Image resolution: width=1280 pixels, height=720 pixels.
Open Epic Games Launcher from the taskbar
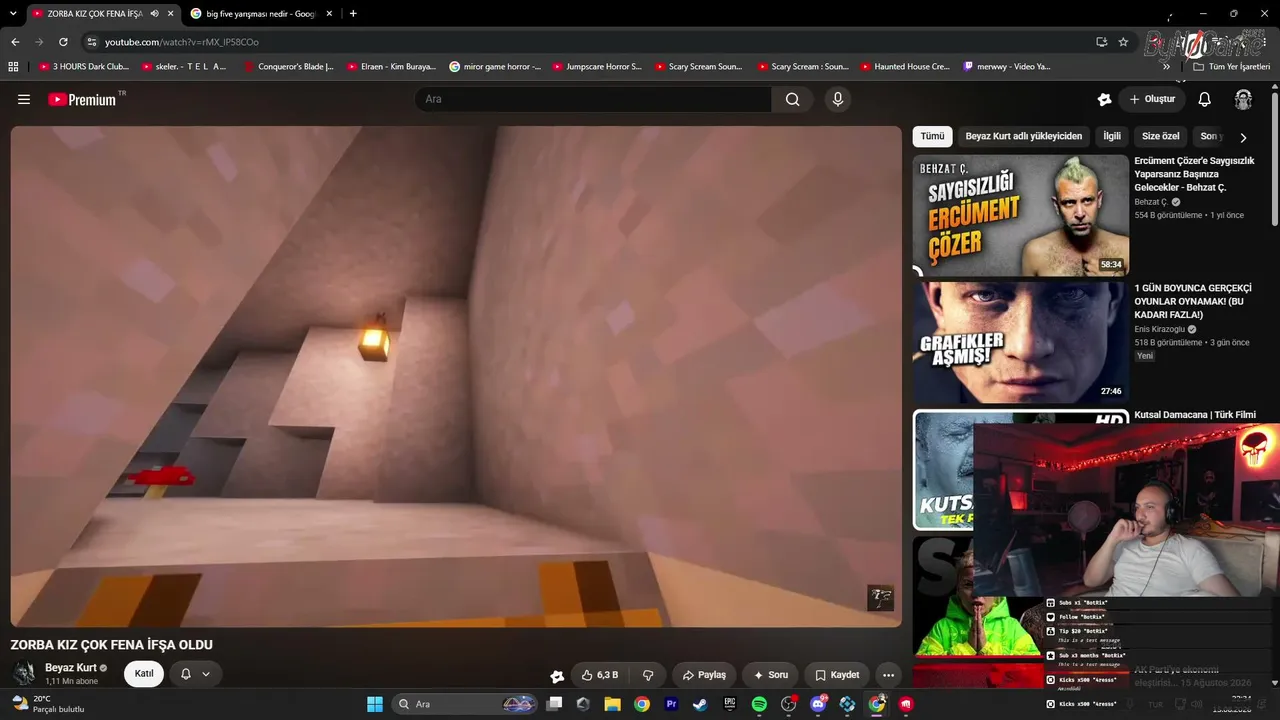pos(730,704)
